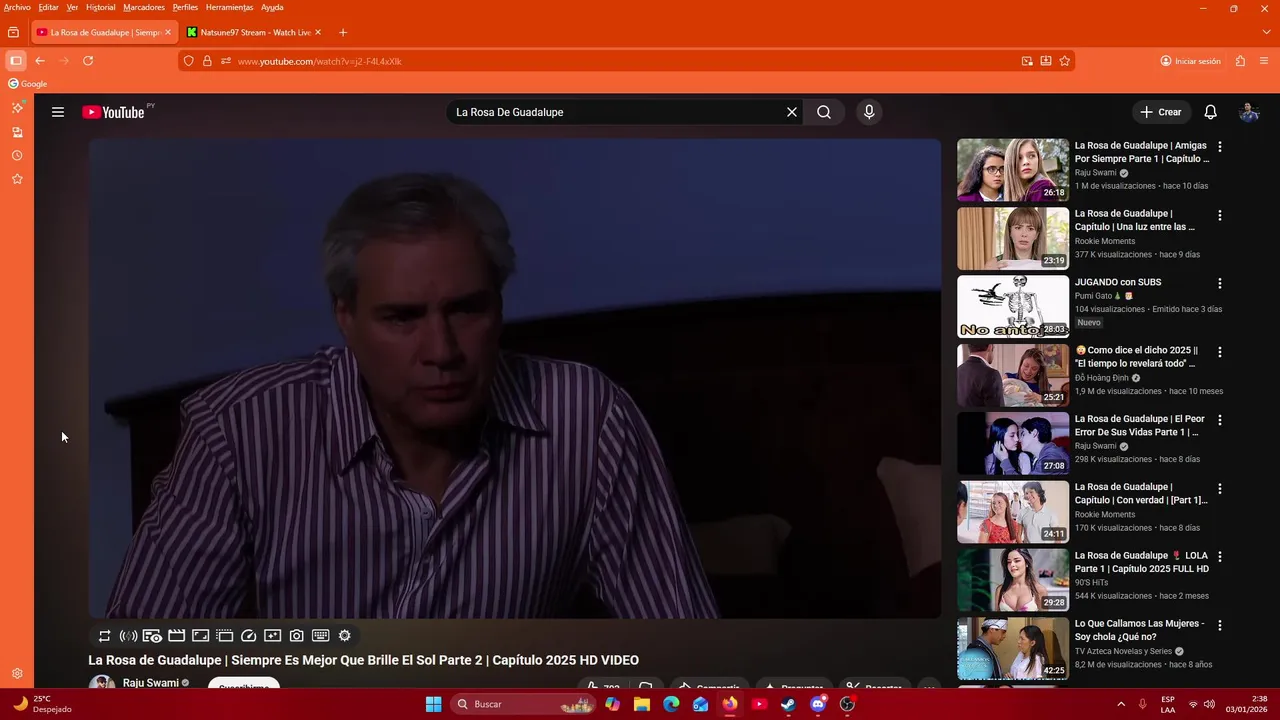
Task: Open Firefox extensions puzzle icon
Action: pyautogui.click(x=1240, y=61)
